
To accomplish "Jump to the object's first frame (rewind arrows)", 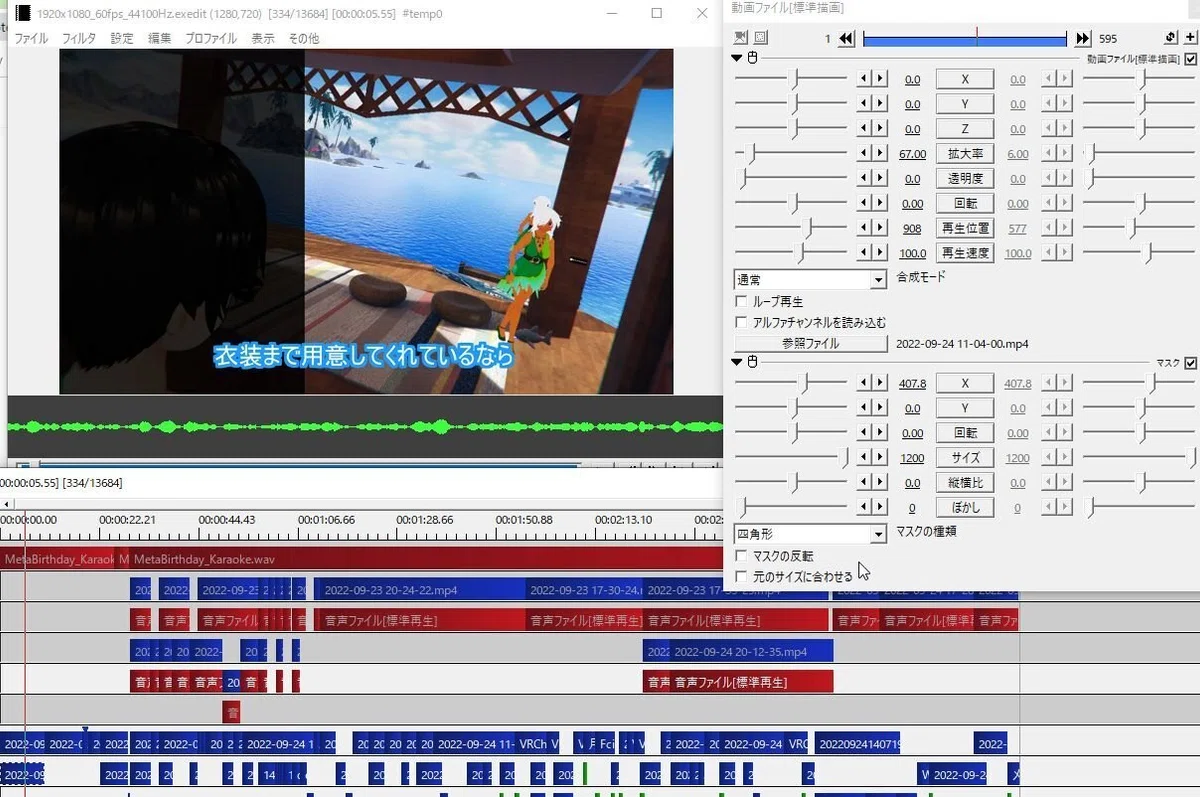I will click(x=846, y=39).
